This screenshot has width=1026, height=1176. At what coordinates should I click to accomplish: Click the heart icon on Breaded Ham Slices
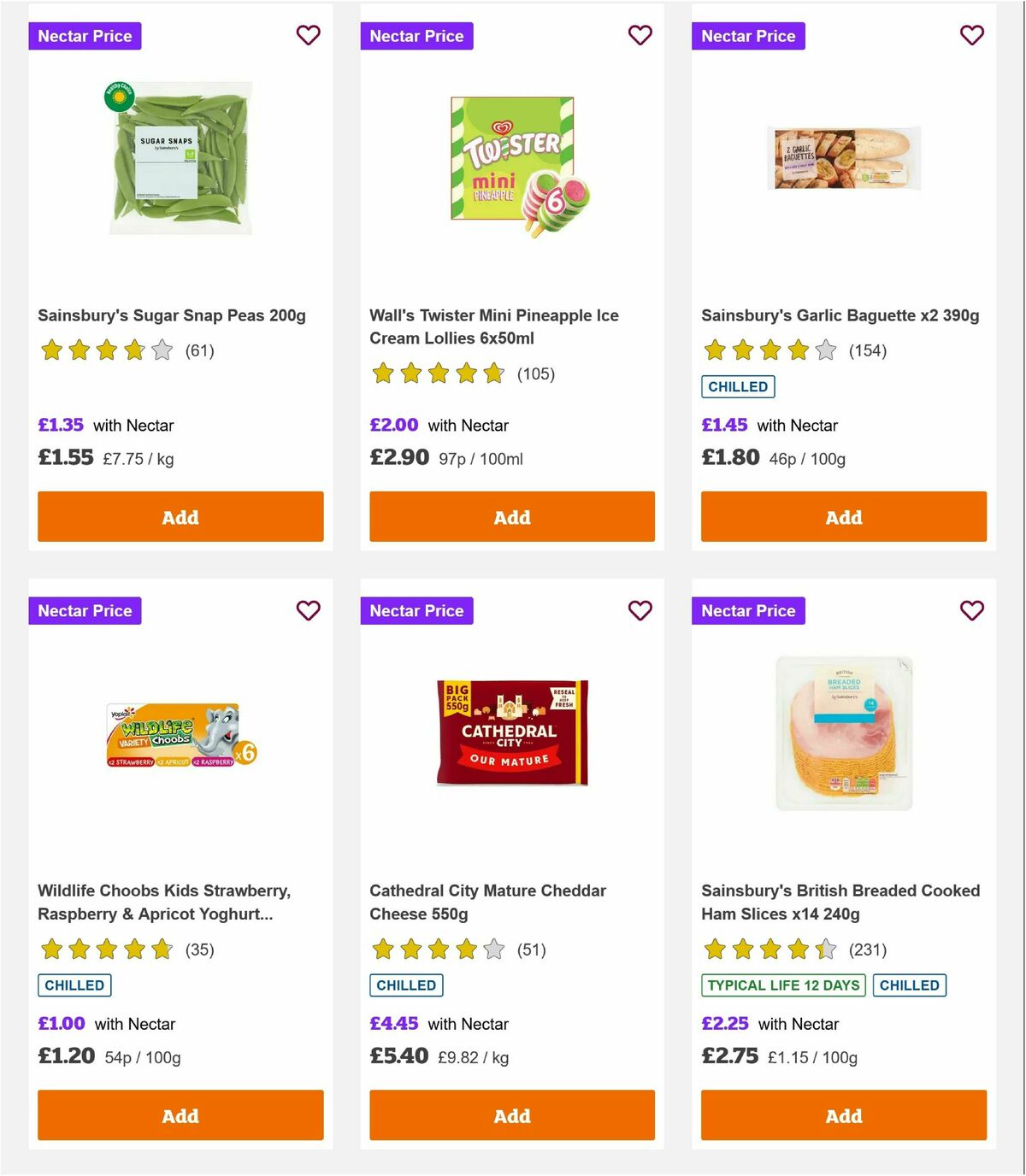click(x=971, y=611)
